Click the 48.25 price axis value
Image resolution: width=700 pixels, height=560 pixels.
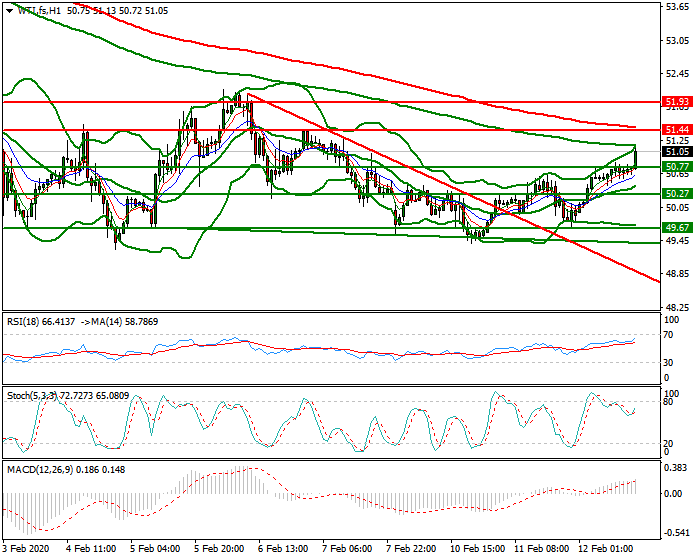[677, 308]
